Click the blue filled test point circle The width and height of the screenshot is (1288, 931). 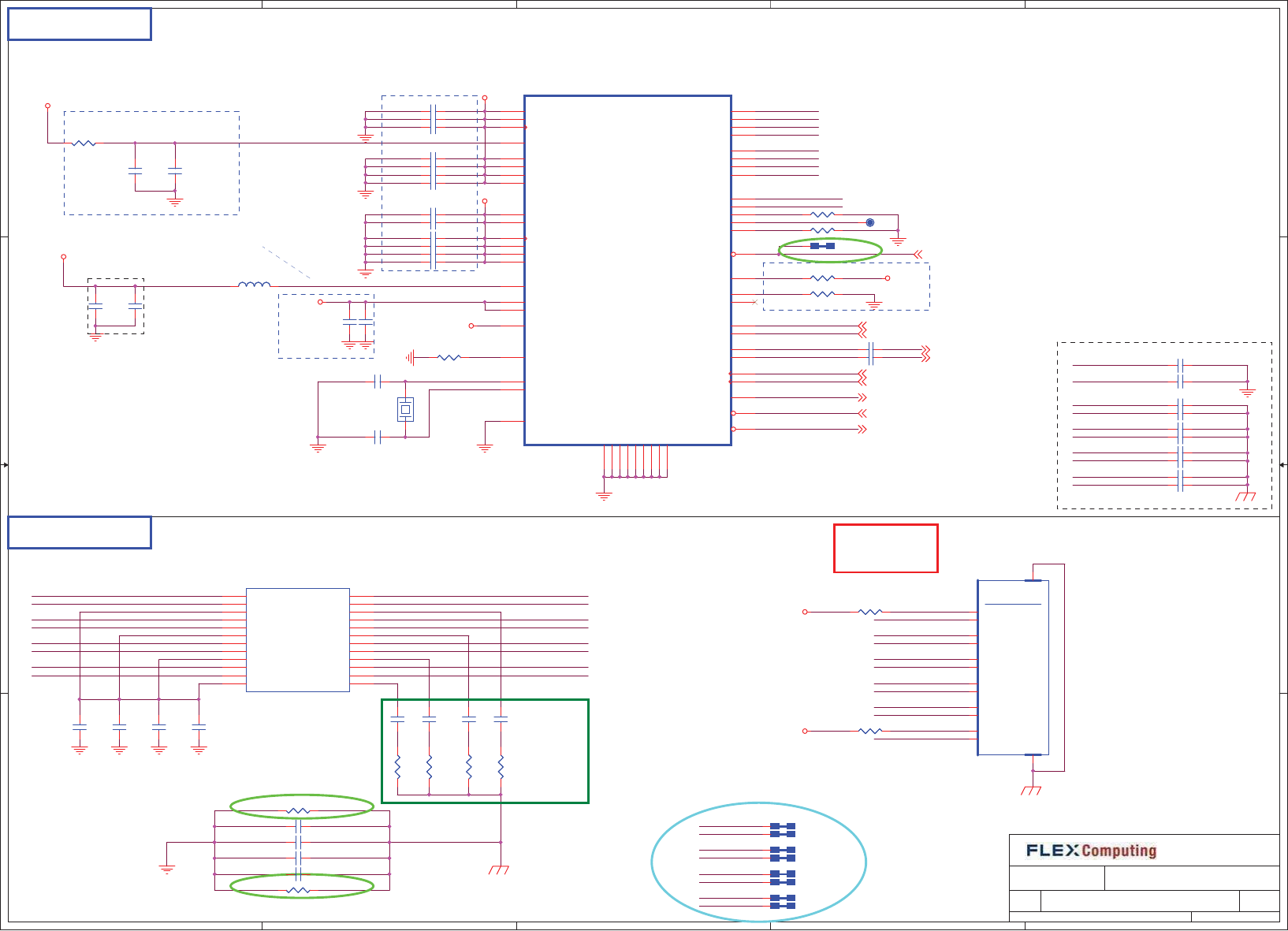pyautogui.click(x=870, y=223)
